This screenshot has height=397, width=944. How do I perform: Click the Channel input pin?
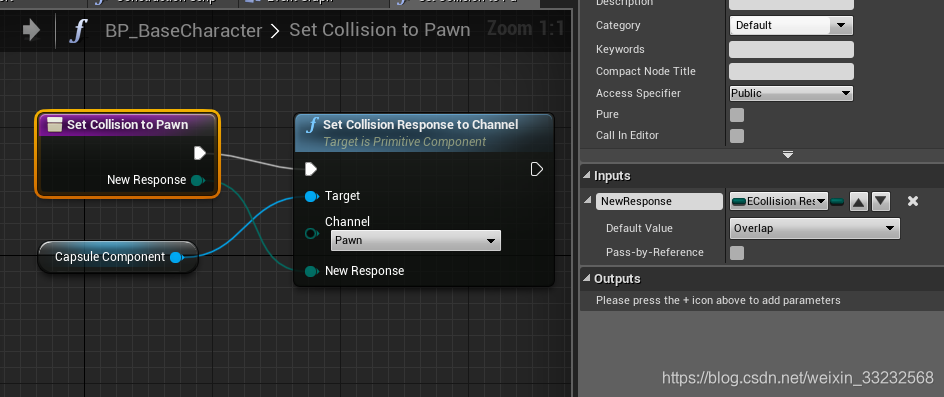311,233
